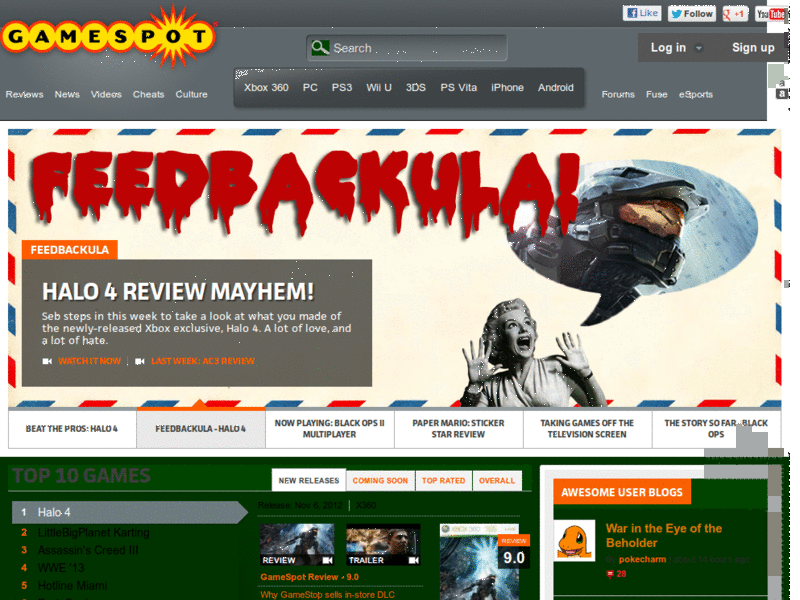Click the Watch It Now link
Screen dimensions: 800x600
point(89,361)
